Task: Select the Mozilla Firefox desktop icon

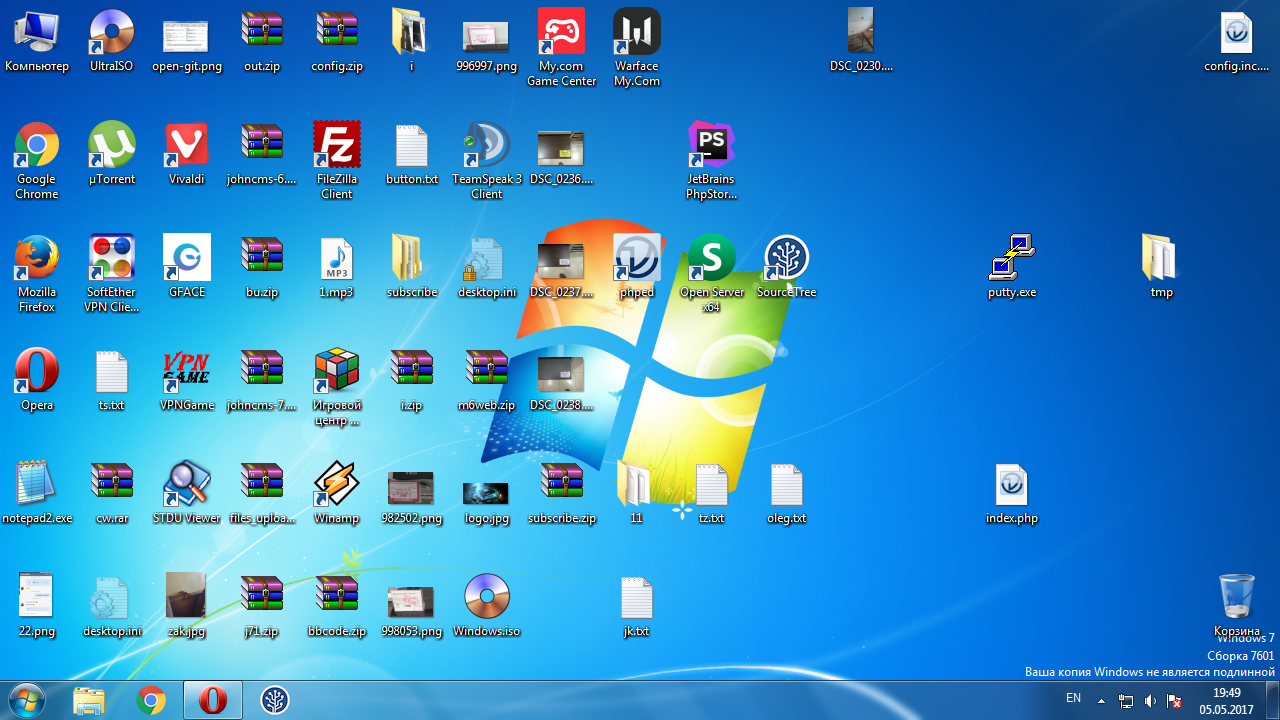Action: 37,259
